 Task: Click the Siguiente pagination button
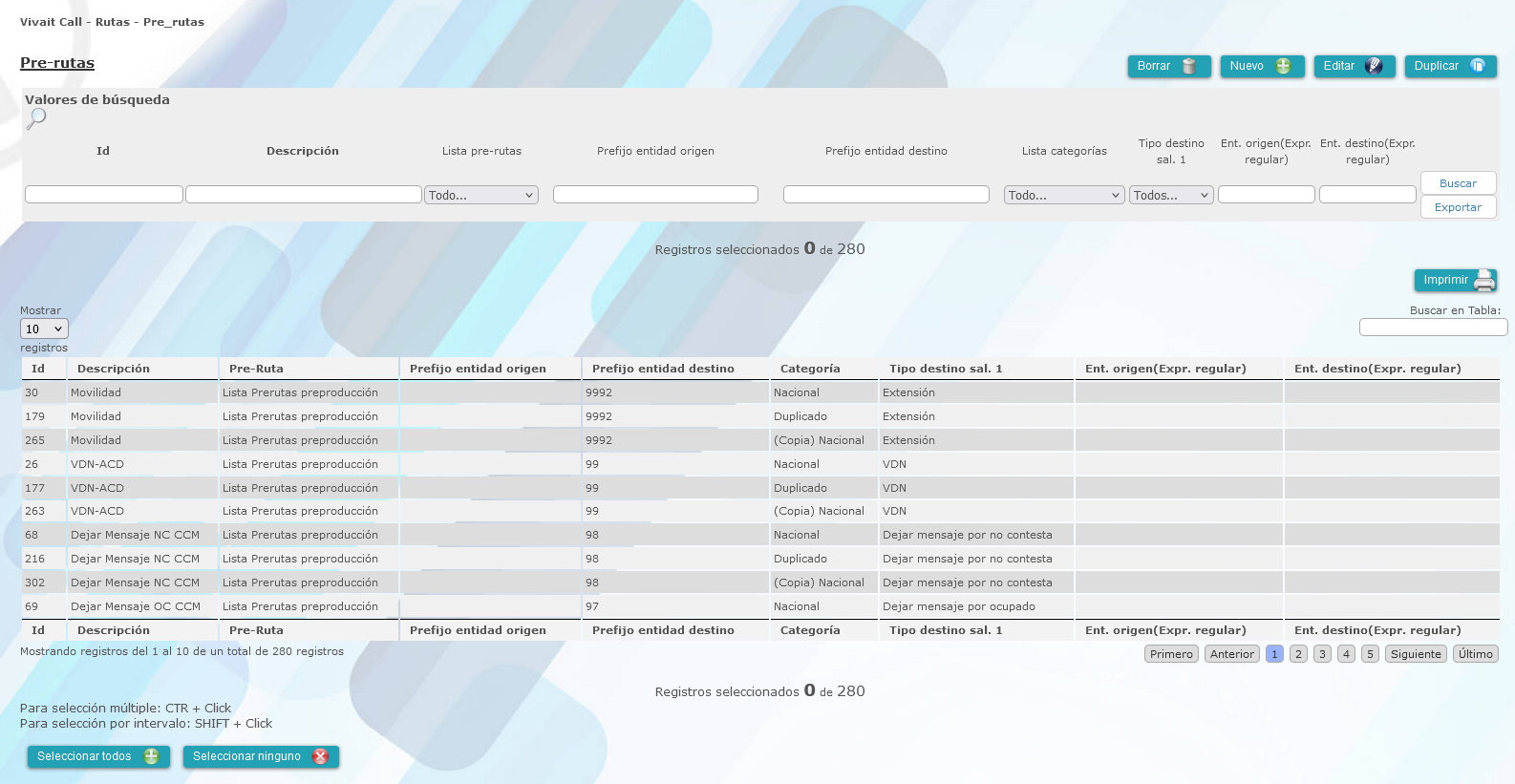1416,654
